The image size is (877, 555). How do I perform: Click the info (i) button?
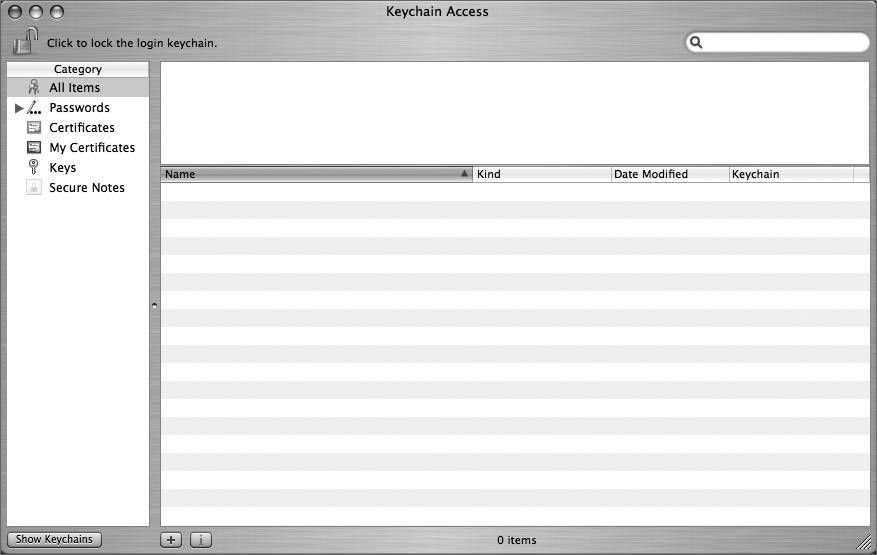[x=201, y=540]
